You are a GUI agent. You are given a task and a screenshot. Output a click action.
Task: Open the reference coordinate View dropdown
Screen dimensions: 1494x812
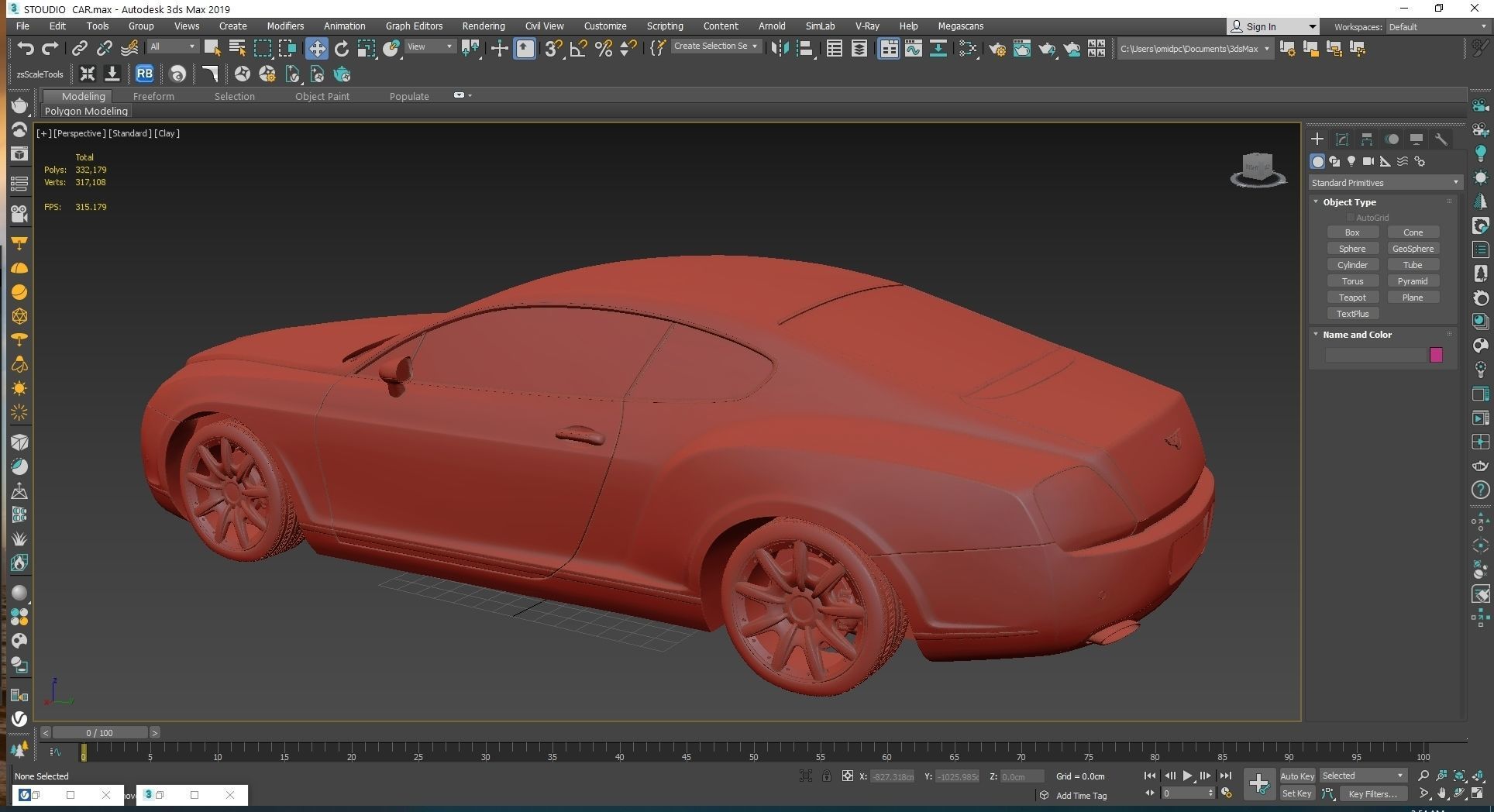point(430,46)
